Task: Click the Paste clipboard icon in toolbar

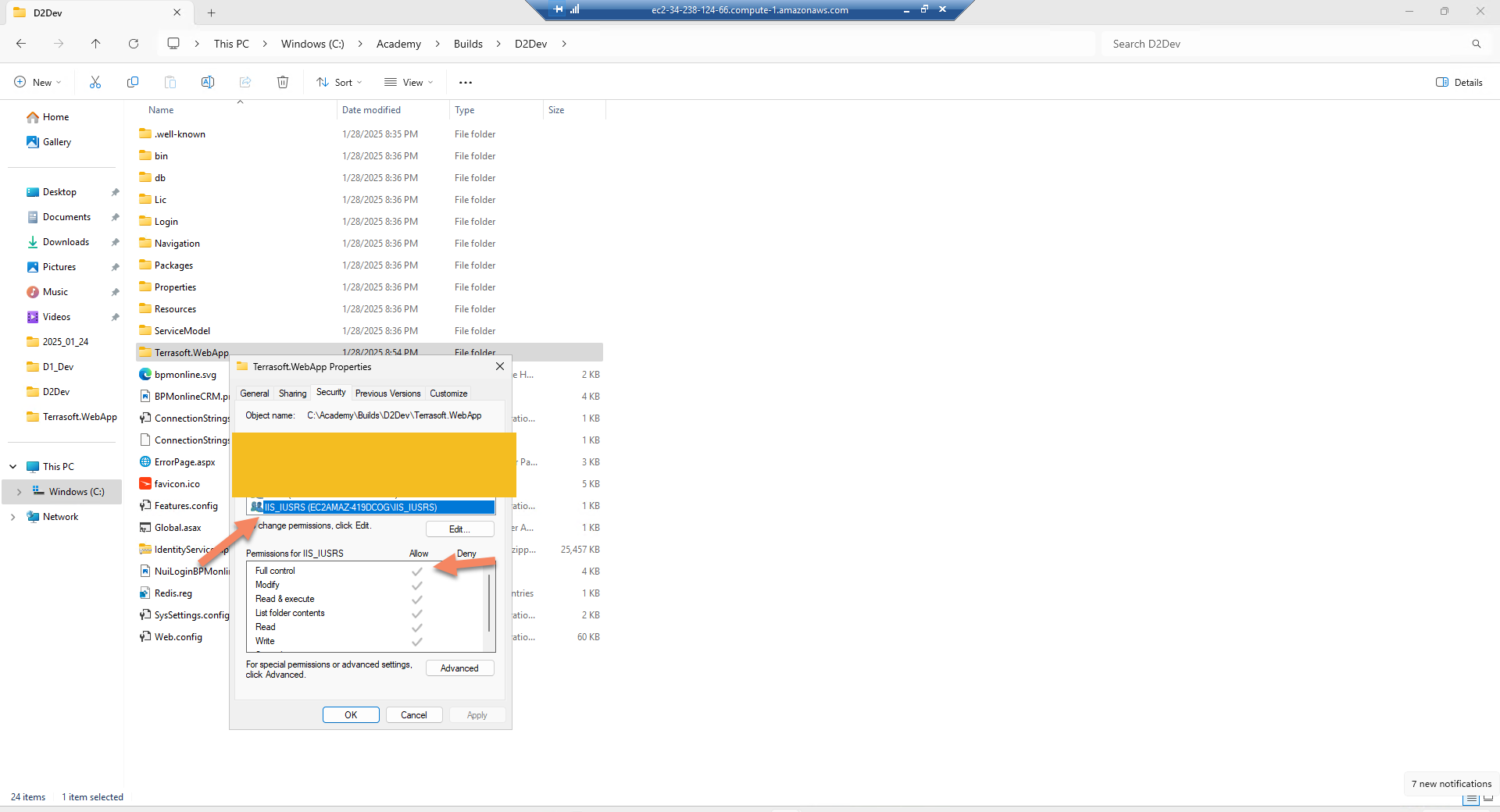Action: pyautogui.click(x=170, y=82)
